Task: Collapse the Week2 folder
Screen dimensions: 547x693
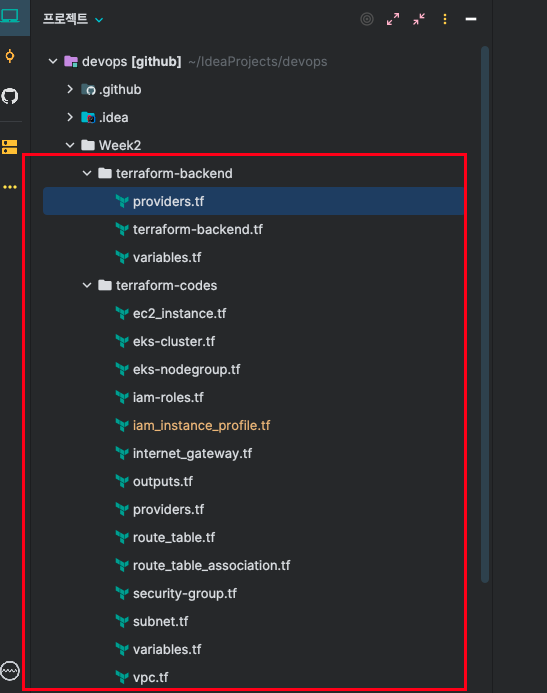Action: tap(70, 145)
